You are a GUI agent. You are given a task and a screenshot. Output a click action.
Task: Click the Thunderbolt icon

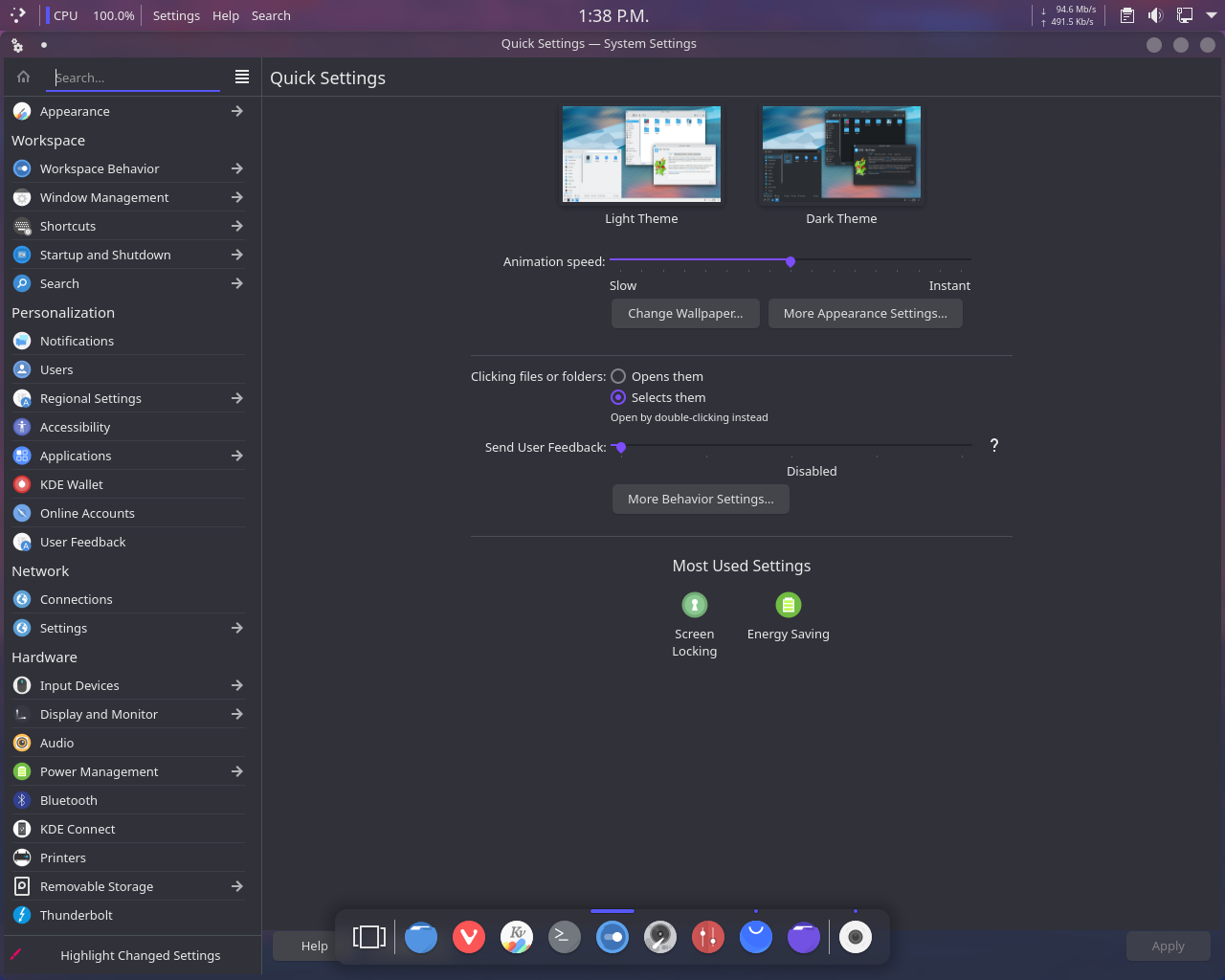pos(22,915)
